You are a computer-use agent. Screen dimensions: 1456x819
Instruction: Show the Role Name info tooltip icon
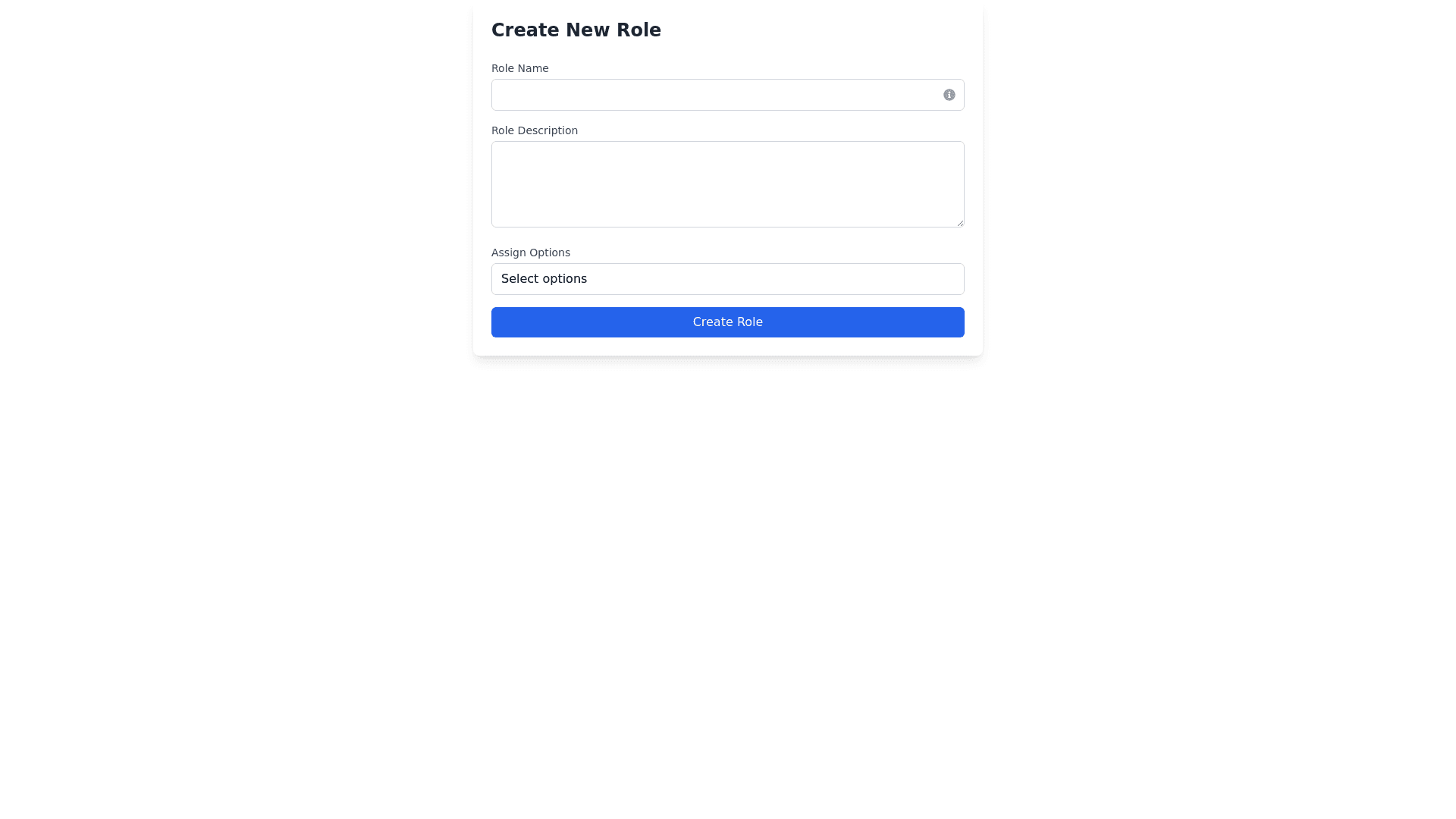[x=949, y=95]
